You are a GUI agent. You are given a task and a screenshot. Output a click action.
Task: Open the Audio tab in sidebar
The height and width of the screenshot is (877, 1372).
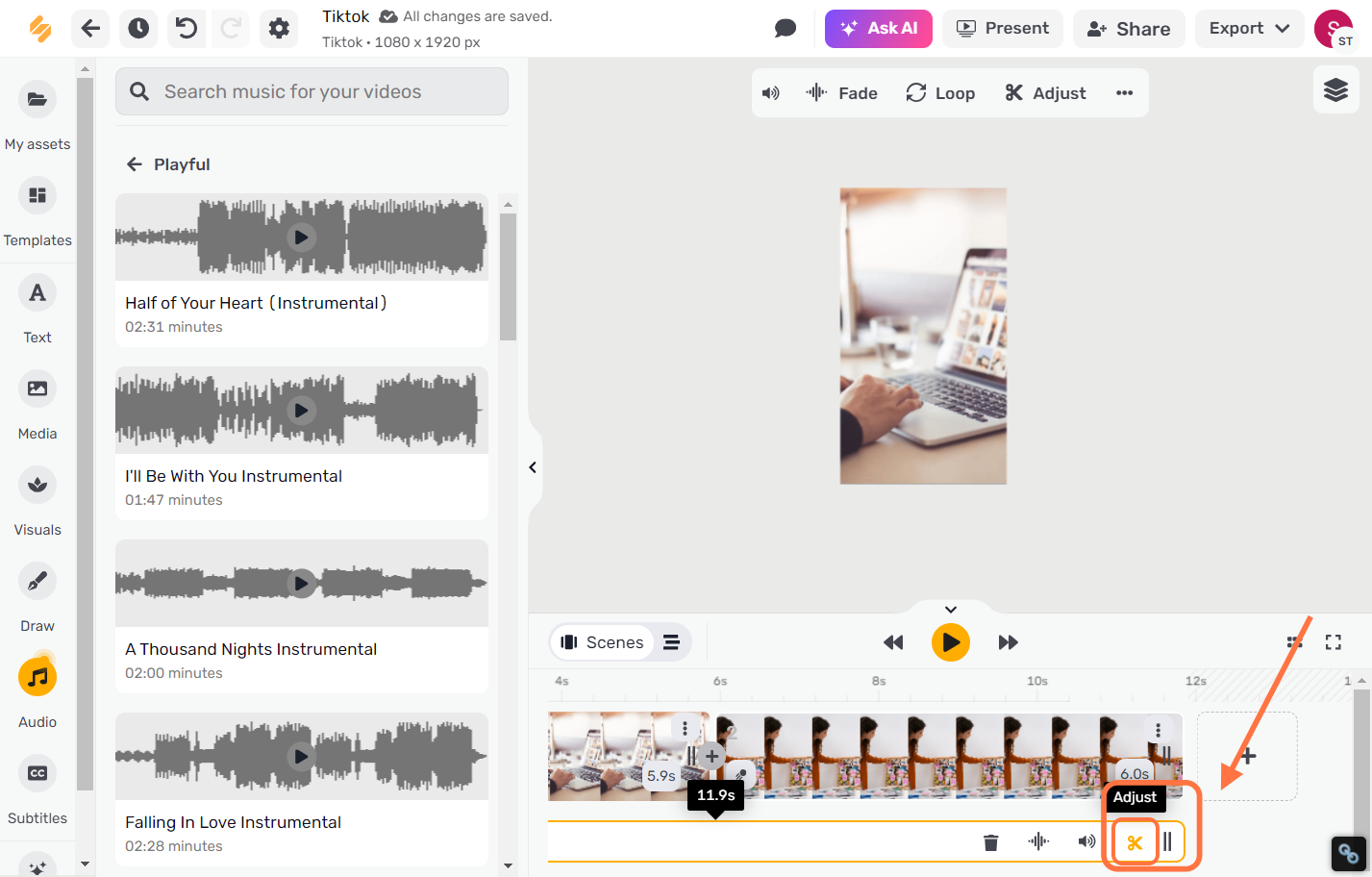[x=37, y=692]
